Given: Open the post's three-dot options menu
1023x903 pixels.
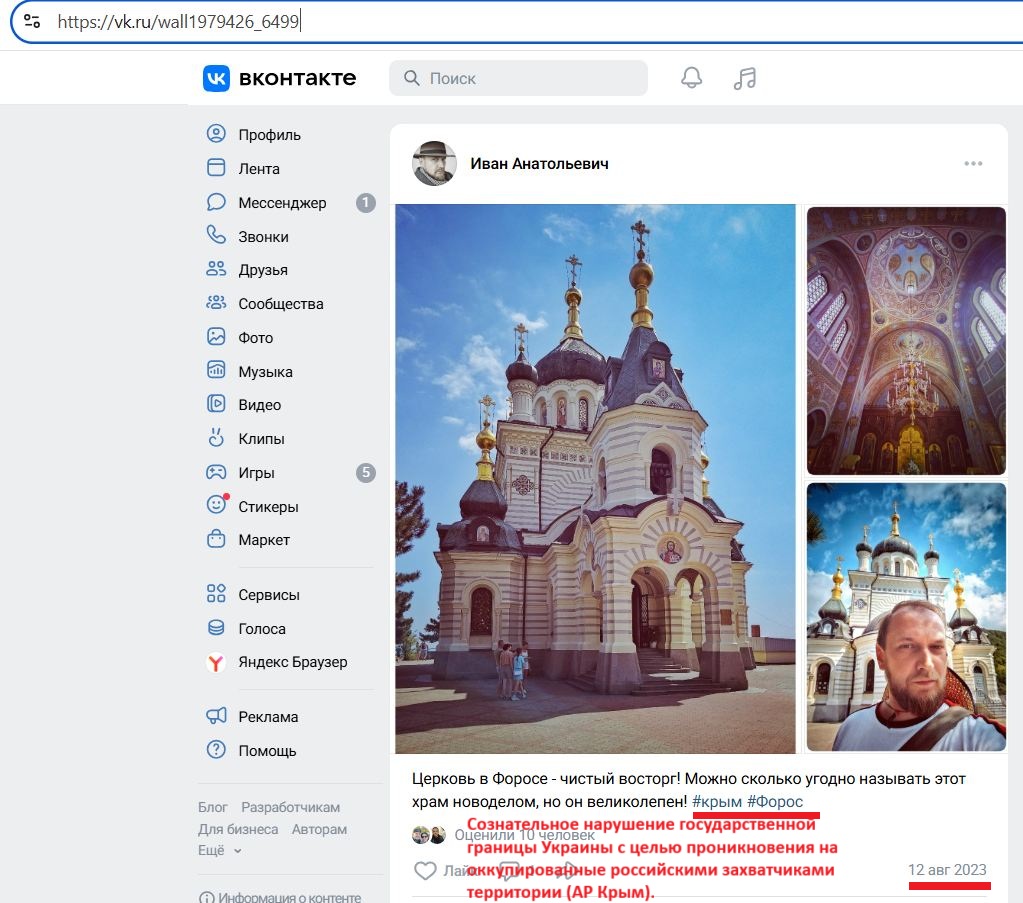Looking at the screenshot, I should pos(973,164).
